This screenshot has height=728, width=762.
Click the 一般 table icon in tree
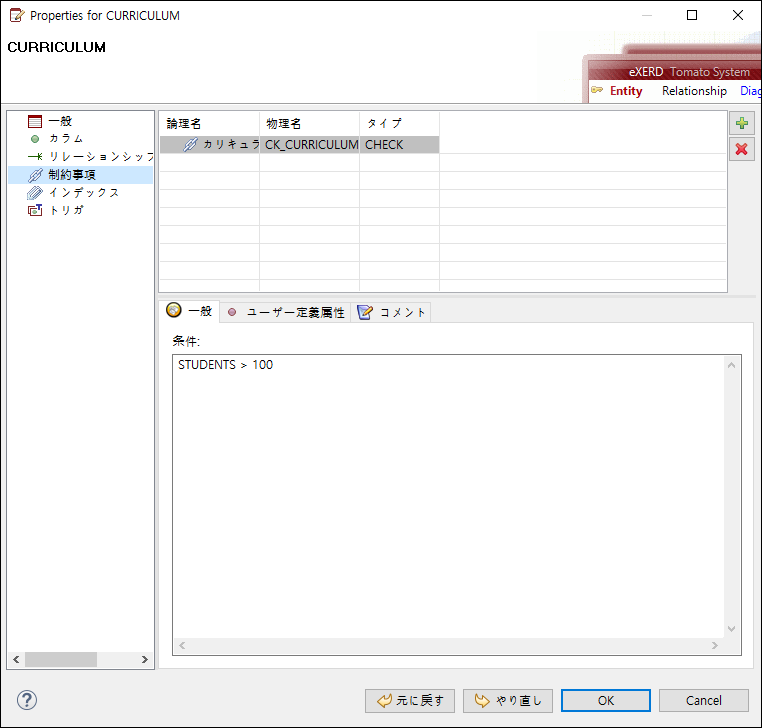[35, 121]
